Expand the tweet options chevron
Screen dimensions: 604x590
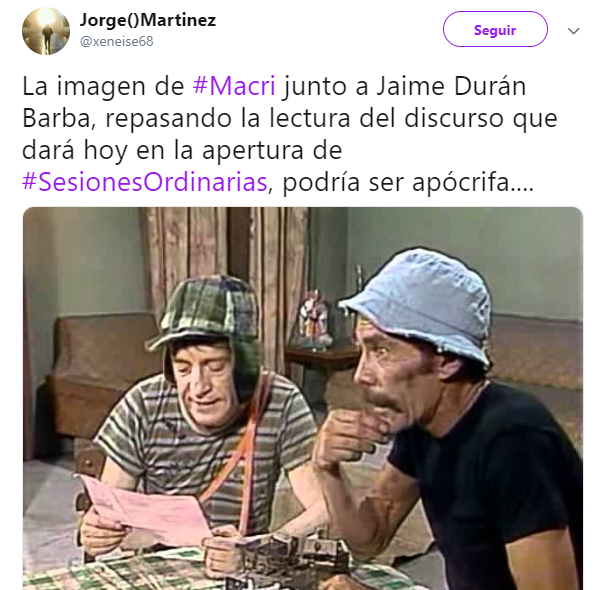coord(574,31)
